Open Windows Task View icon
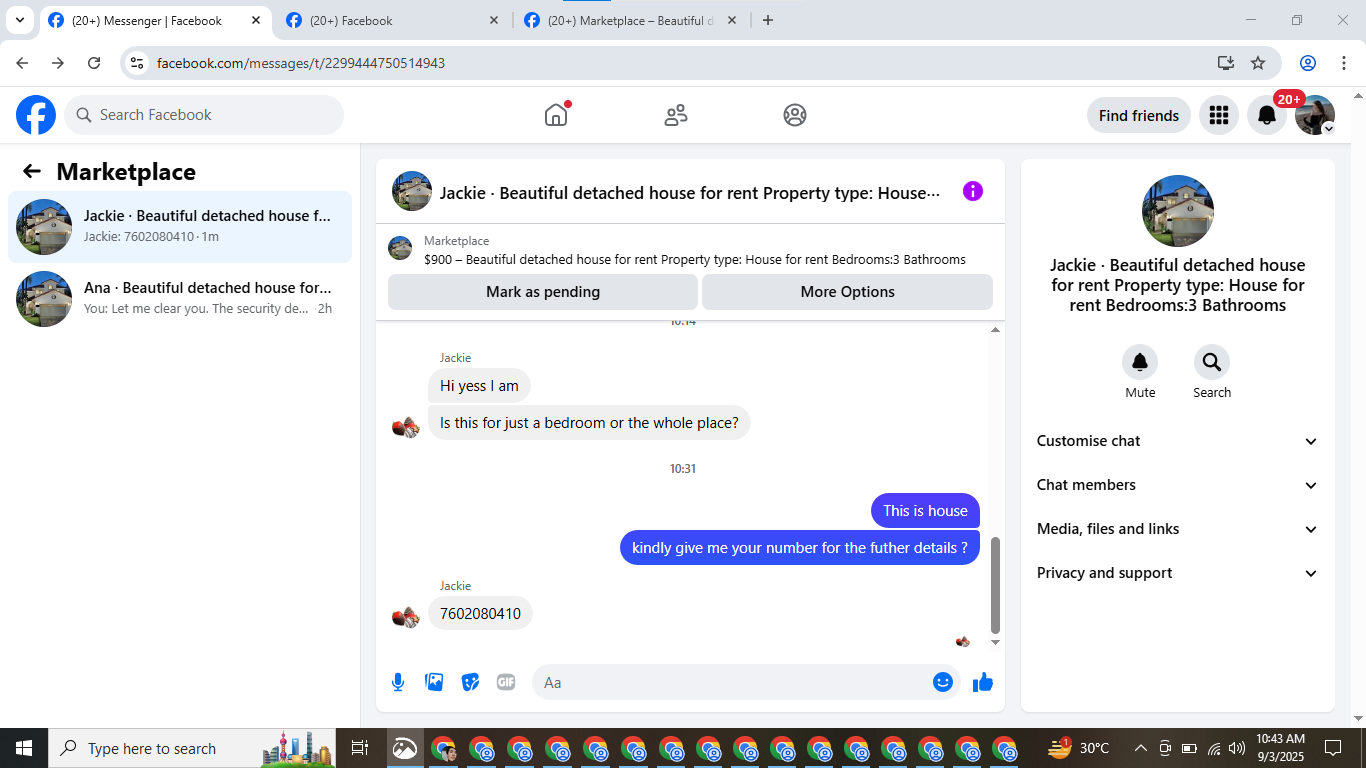The width and height of the screenshot is (1366, 768). tap(360, 748)
